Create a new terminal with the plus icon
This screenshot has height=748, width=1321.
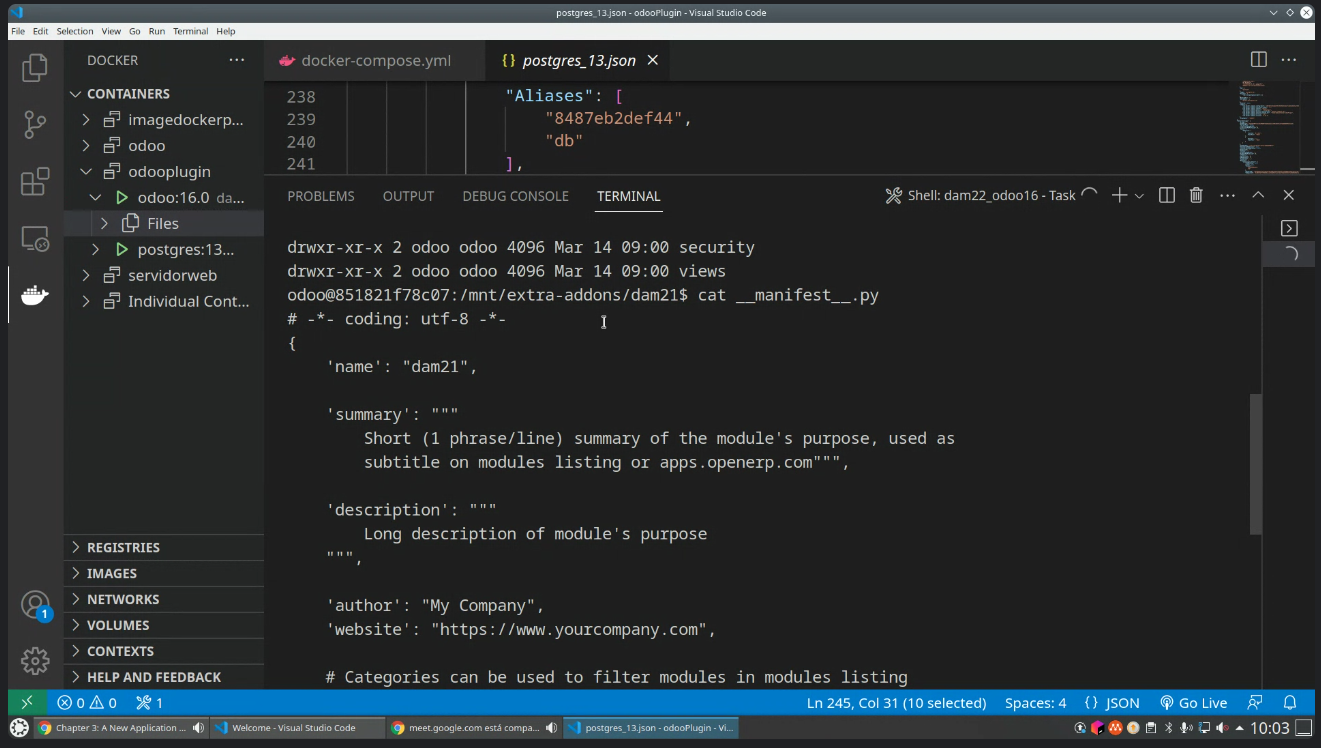(x=1118, y=195)
